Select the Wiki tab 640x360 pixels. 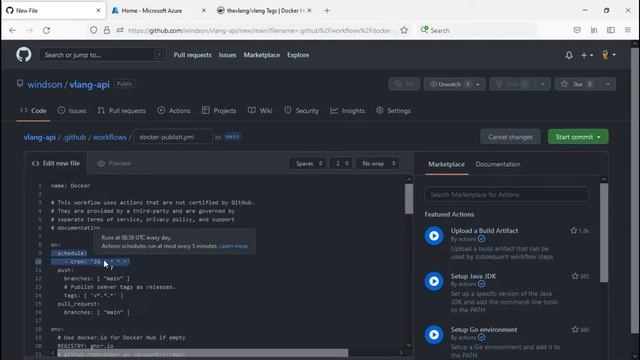click(x=260, y=111)
